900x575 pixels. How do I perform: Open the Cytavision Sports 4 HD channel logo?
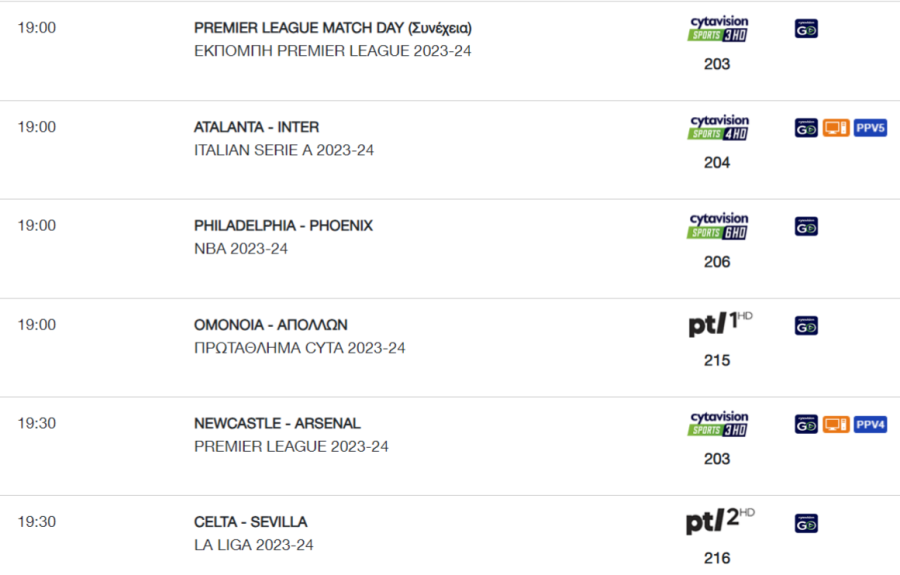tap(718, 127)
